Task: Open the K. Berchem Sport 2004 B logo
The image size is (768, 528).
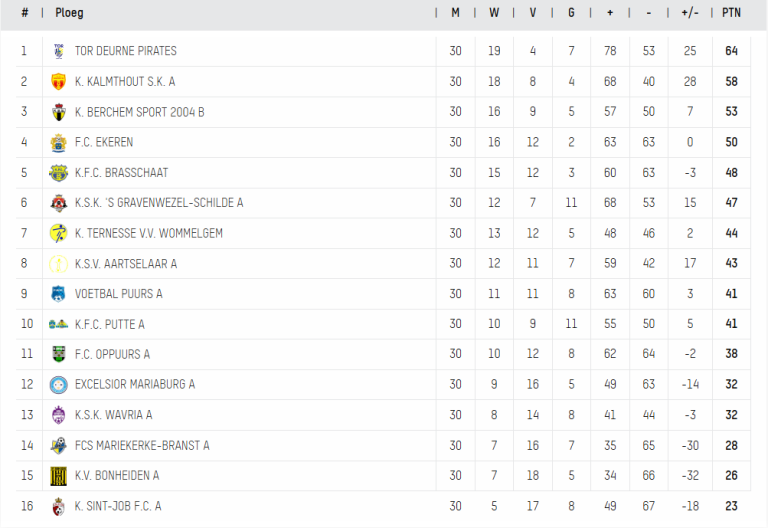Action: (x=59, y=112)
